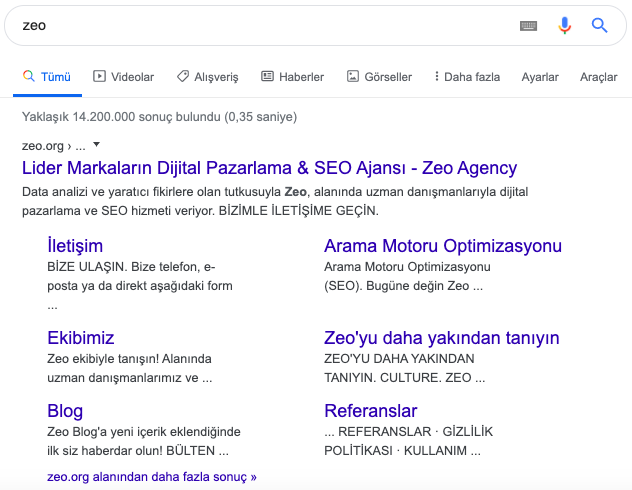Open the Blog sitelink
Screen dimensions: 632x490
coord(65,411)
